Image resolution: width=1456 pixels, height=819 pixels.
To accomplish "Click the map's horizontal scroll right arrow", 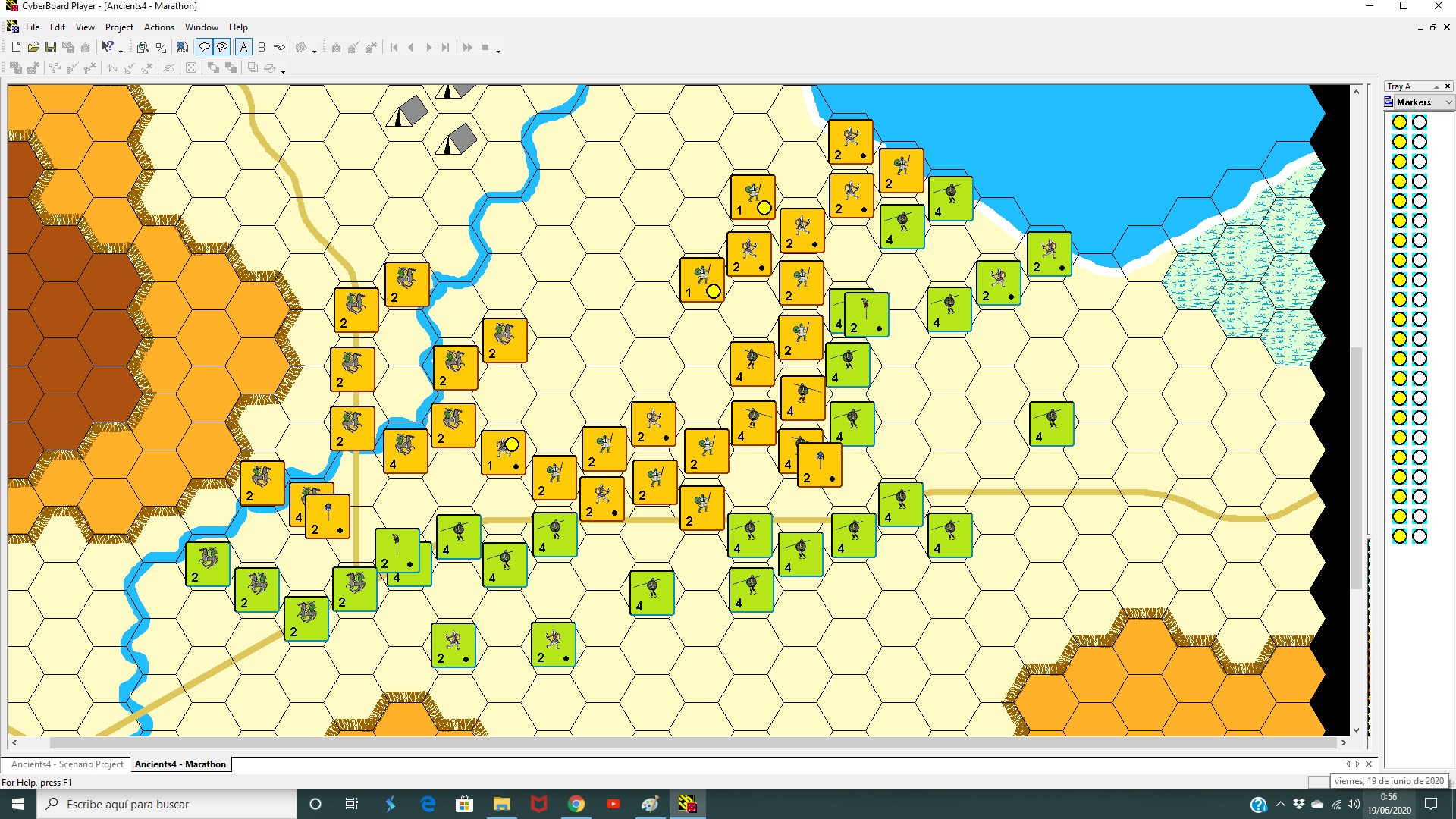I will pos(1343,743).
